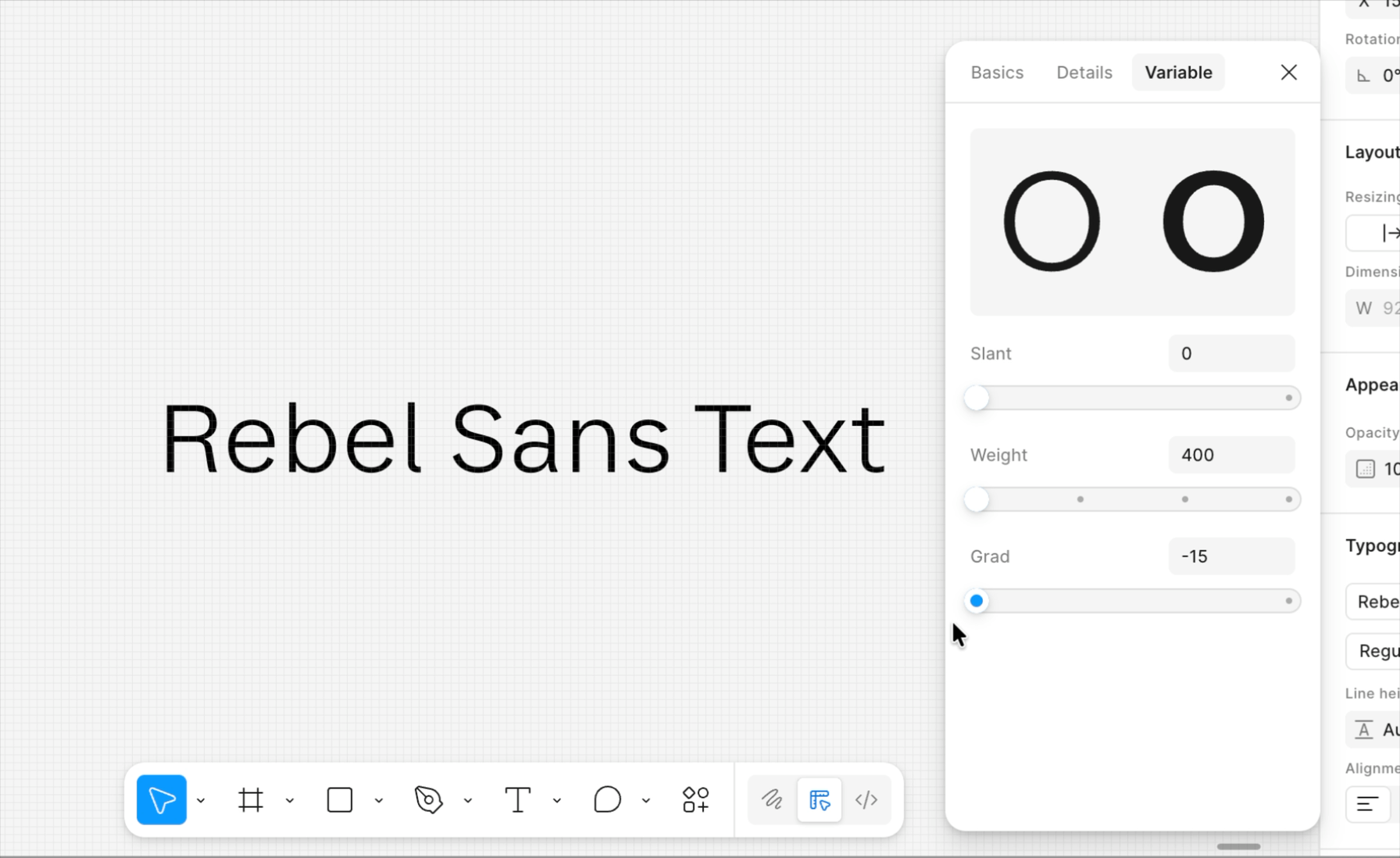Select the Rectangle shape tool
The width and height of the screenshot is (1400, 858).
(340, 799)
